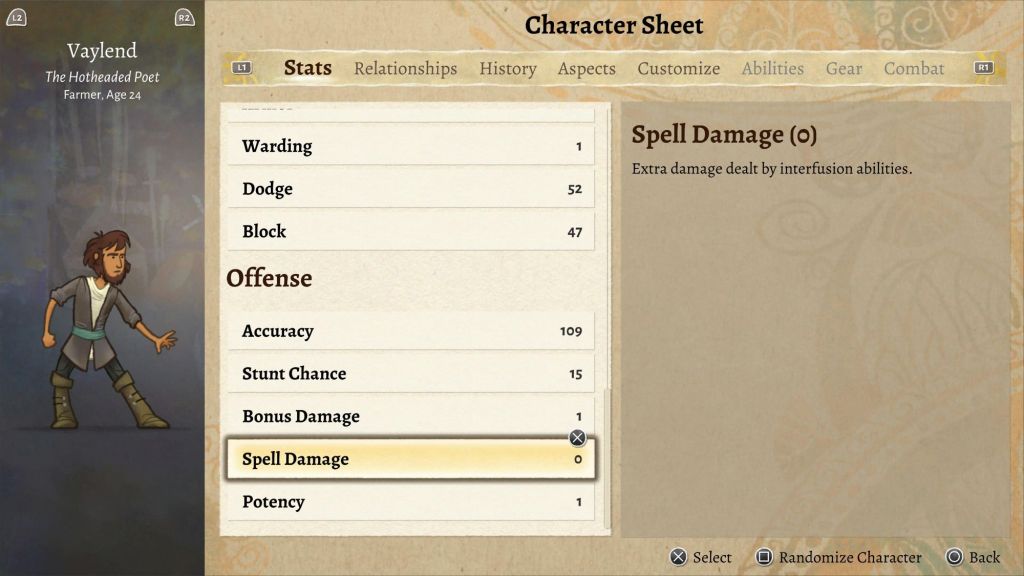Click the Randomize Character label
Viewport: 1024px width, 576px height.
[x=850, y=557]
